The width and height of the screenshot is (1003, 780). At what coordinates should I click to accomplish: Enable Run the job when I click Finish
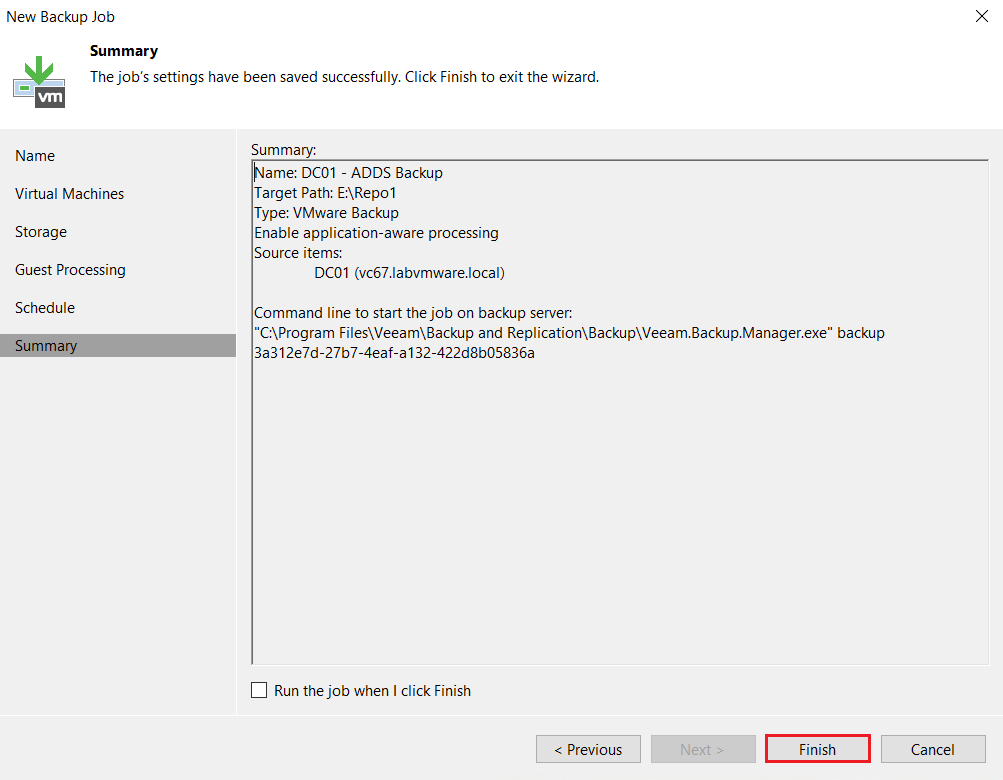click(x=259, y=690)
